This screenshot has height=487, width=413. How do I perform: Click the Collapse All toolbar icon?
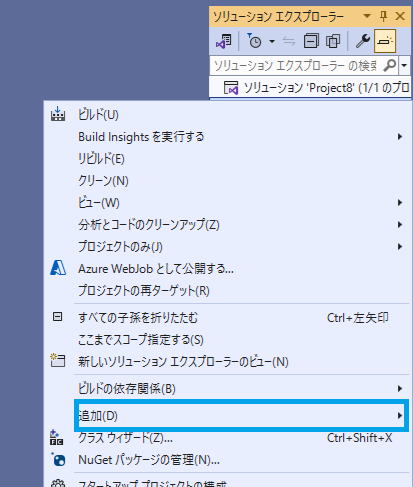(311, 41)
